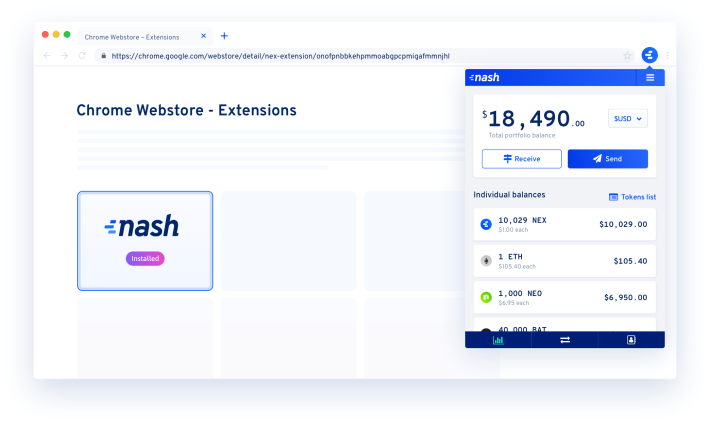Open the hamburger menu in Nash popup
The width and height of the screenshot is (710, 424).
coord(650,77)
